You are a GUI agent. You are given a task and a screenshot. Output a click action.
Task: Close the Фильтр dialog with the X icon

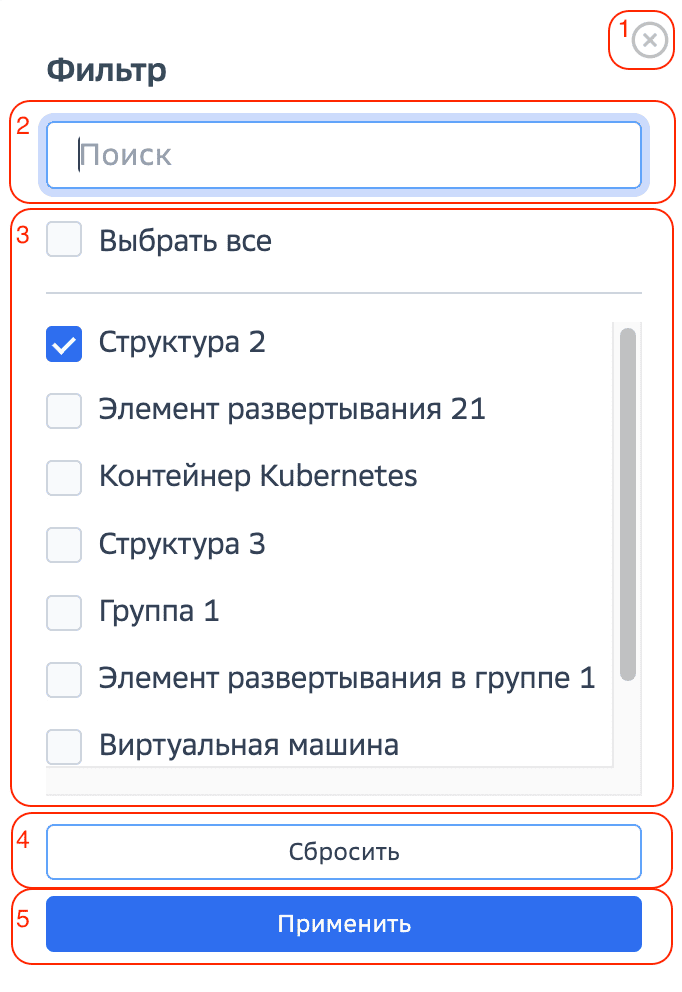tap(649, 39)
